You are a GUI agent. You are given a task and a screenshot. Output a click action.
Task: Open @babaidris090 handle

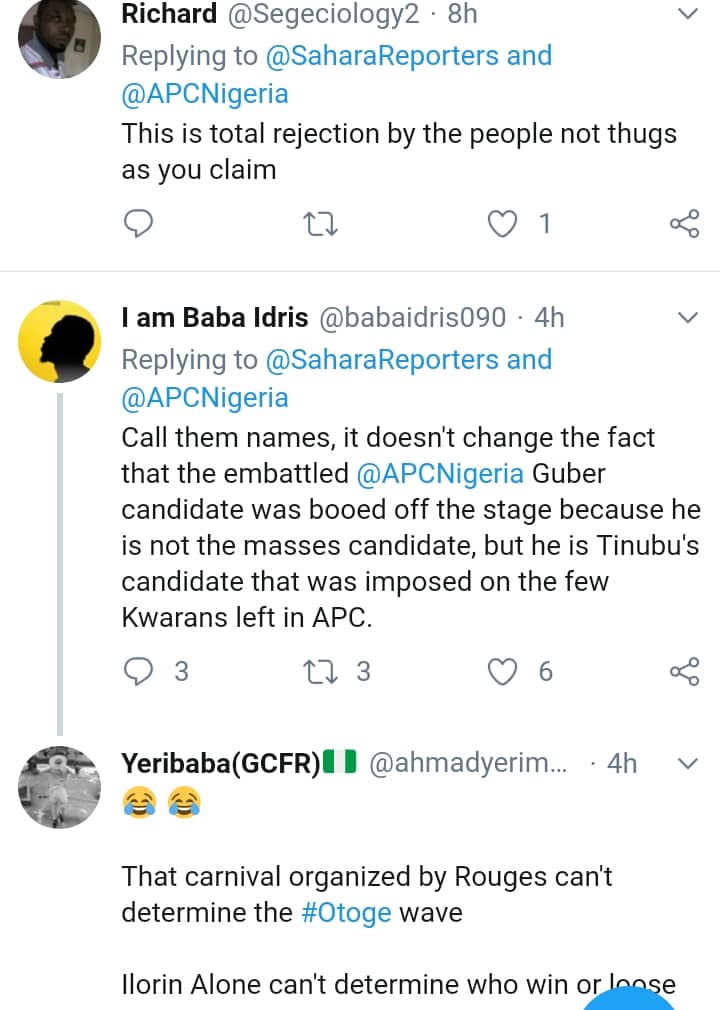(x=412, y=318)
